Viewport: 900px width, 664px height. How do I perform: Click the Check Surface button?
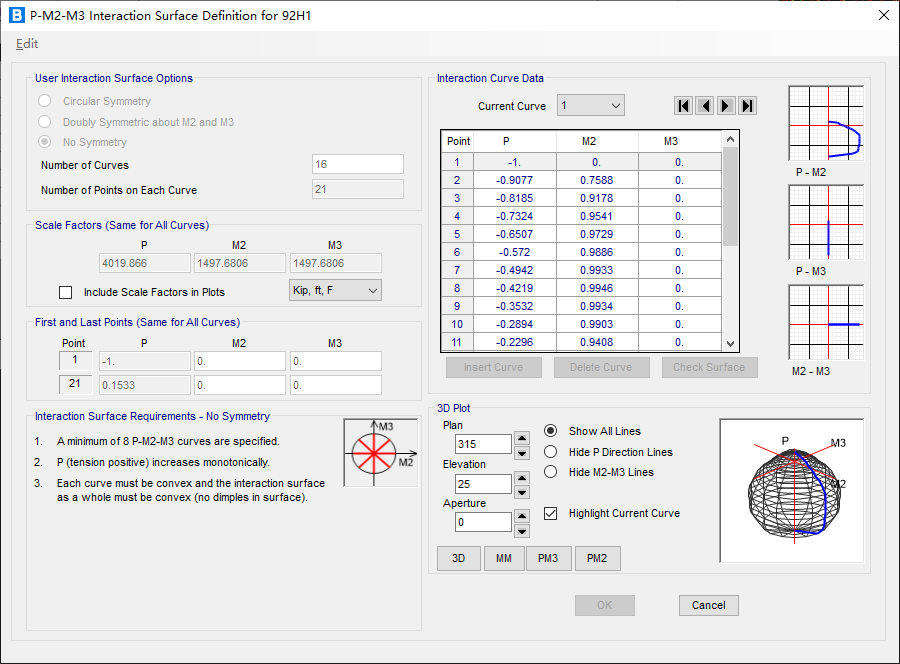click(709, 367)
